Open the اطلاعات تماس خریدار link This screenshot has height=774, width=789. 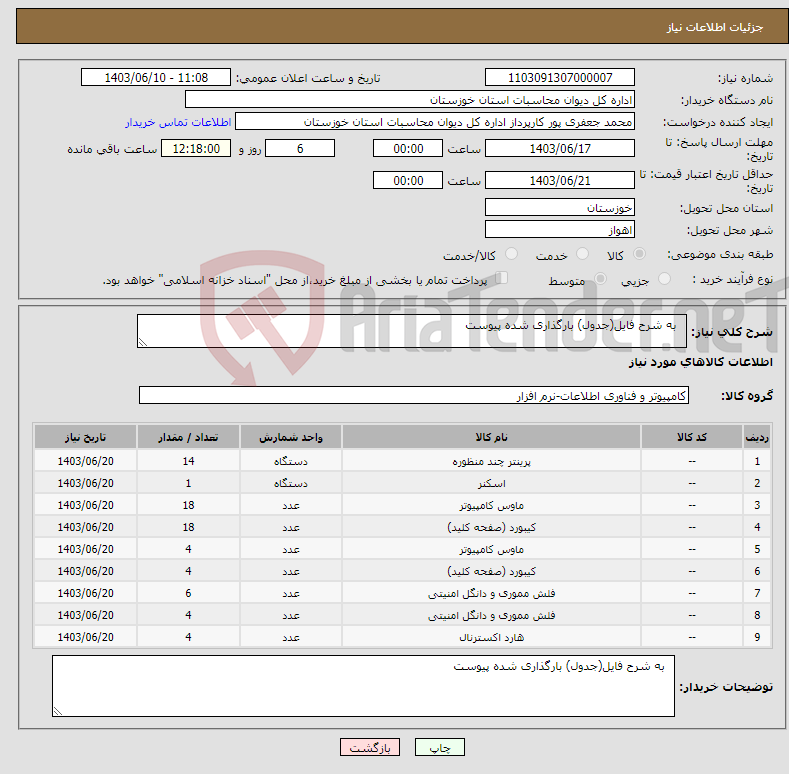178,122
